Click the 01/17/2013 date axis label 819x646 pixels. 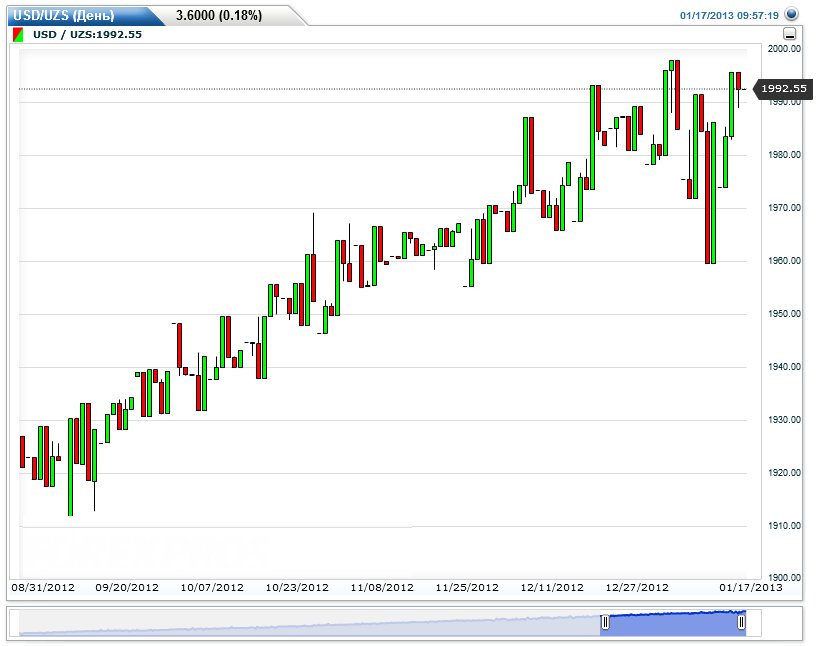(x=751, y=588)
